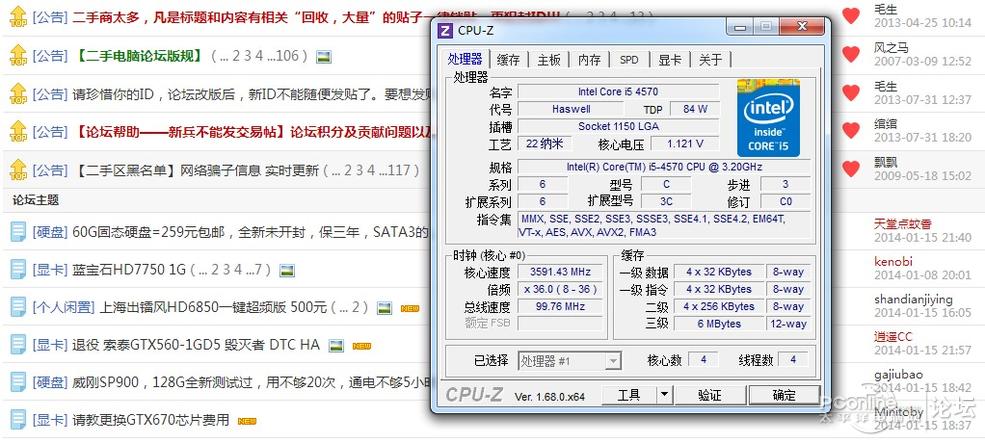Open the 威刚SP900 128G thread
This screenshot has height=443, width=985.
tap(251, 382)
